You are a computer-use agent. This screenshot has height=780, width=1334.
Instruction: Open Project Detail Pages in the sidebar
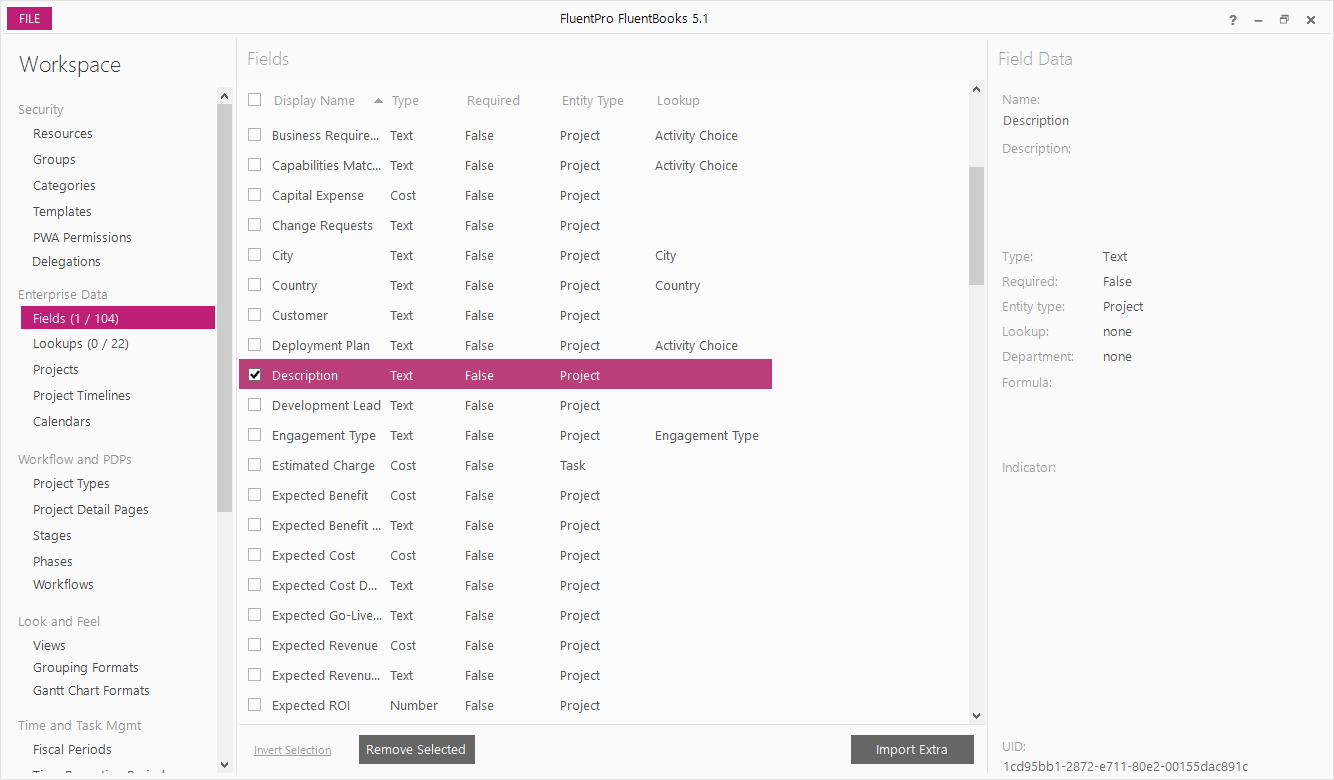tap(91, 510)
